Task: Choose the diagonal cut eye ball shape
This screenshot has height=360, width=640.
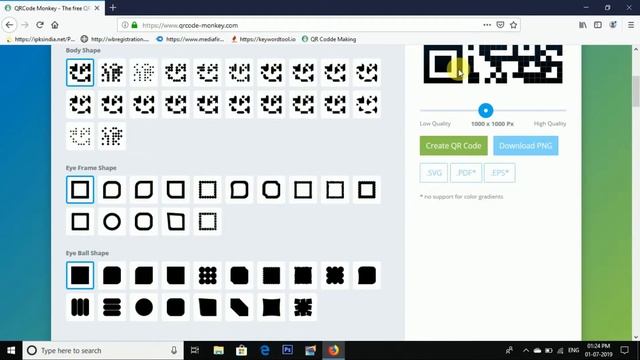Action: [x=239, y=307]
